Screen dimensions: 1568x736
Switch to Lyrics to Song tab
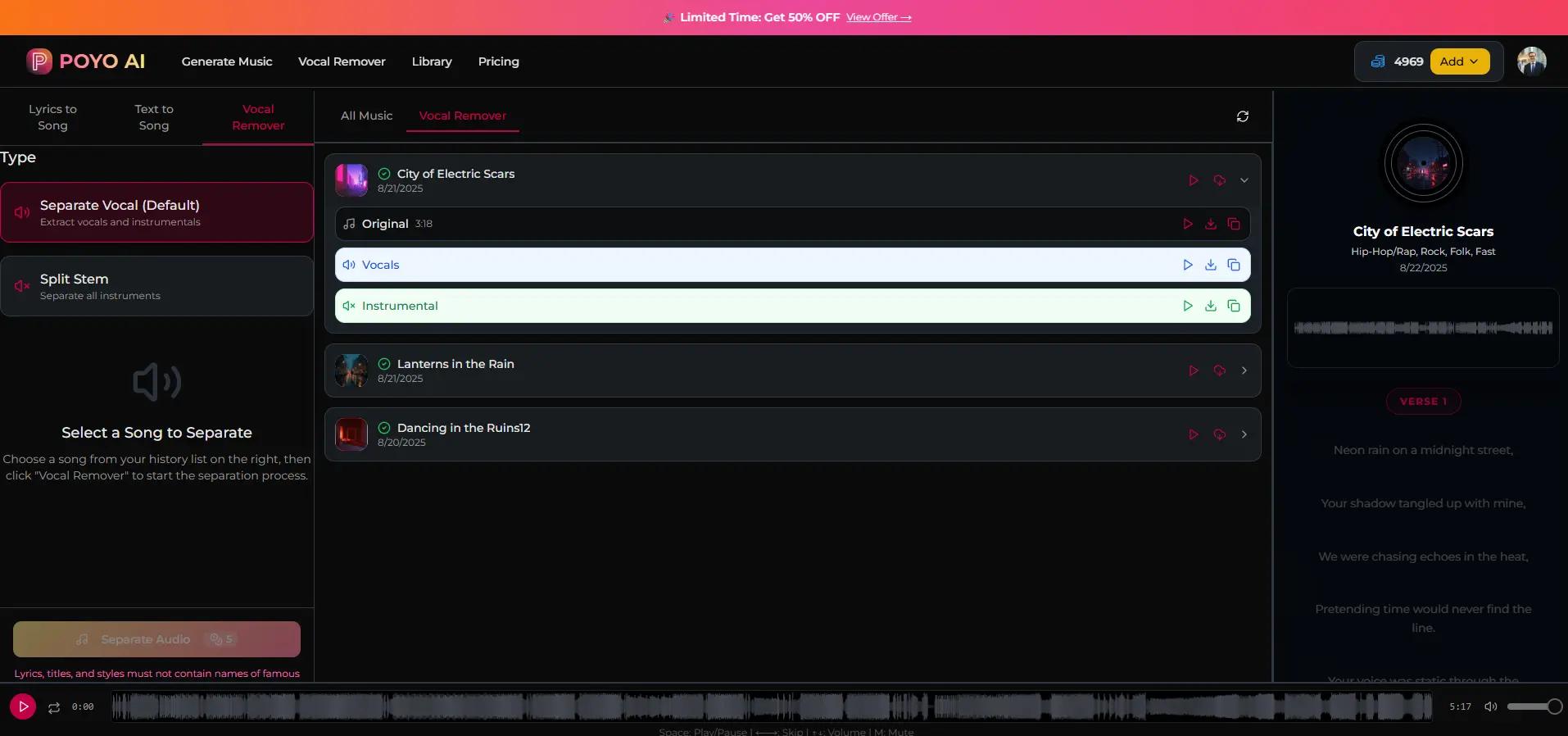pos(52,117)
